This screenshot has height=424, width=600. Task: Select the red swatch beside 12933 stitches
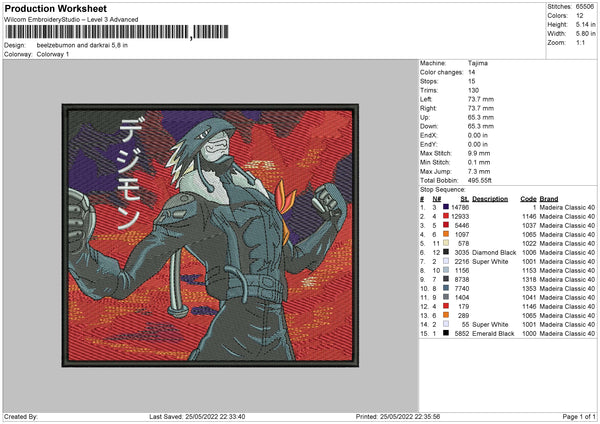446,216
